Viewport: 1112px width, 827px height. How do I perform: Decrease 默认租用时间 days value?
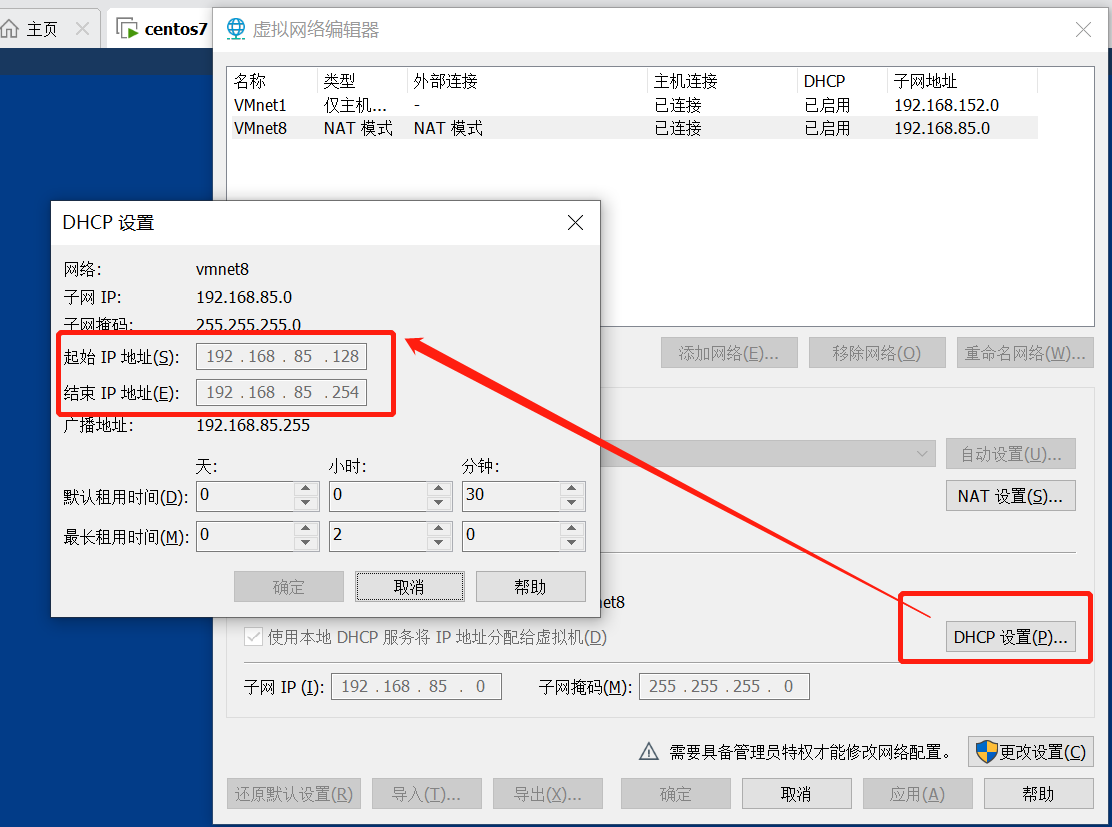click(306, 503)
